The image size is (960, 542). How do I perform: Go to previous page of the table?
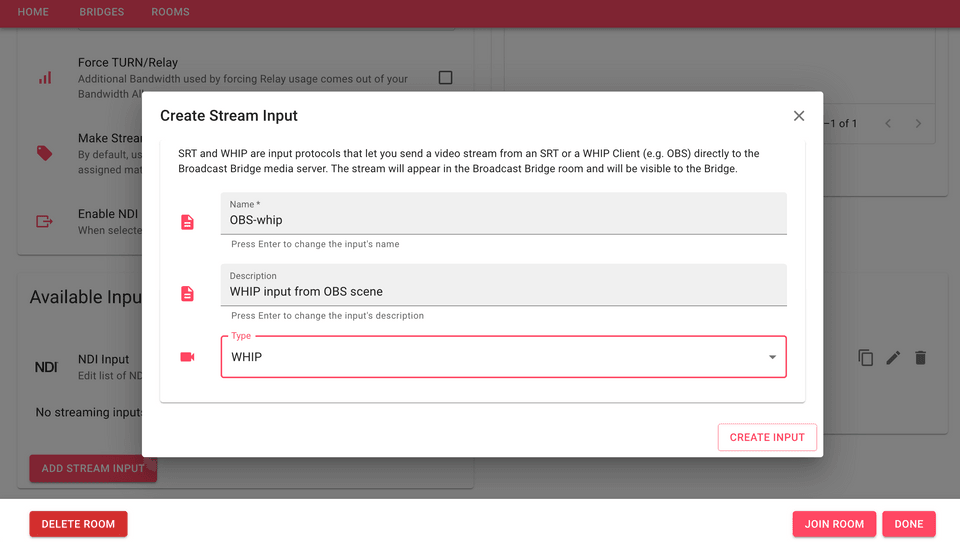[888, 124]
